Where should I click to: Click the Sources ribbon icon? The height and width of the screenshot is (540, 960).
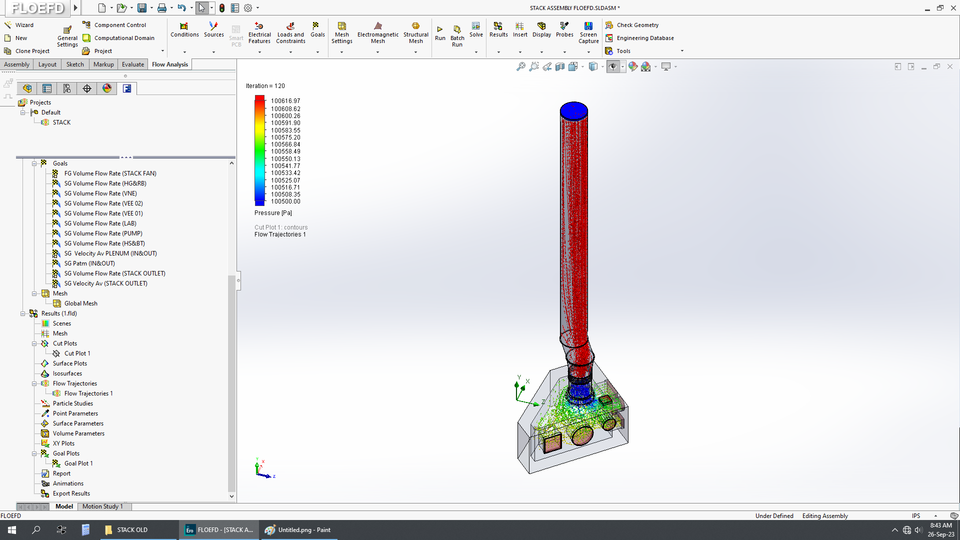(213, 26)
